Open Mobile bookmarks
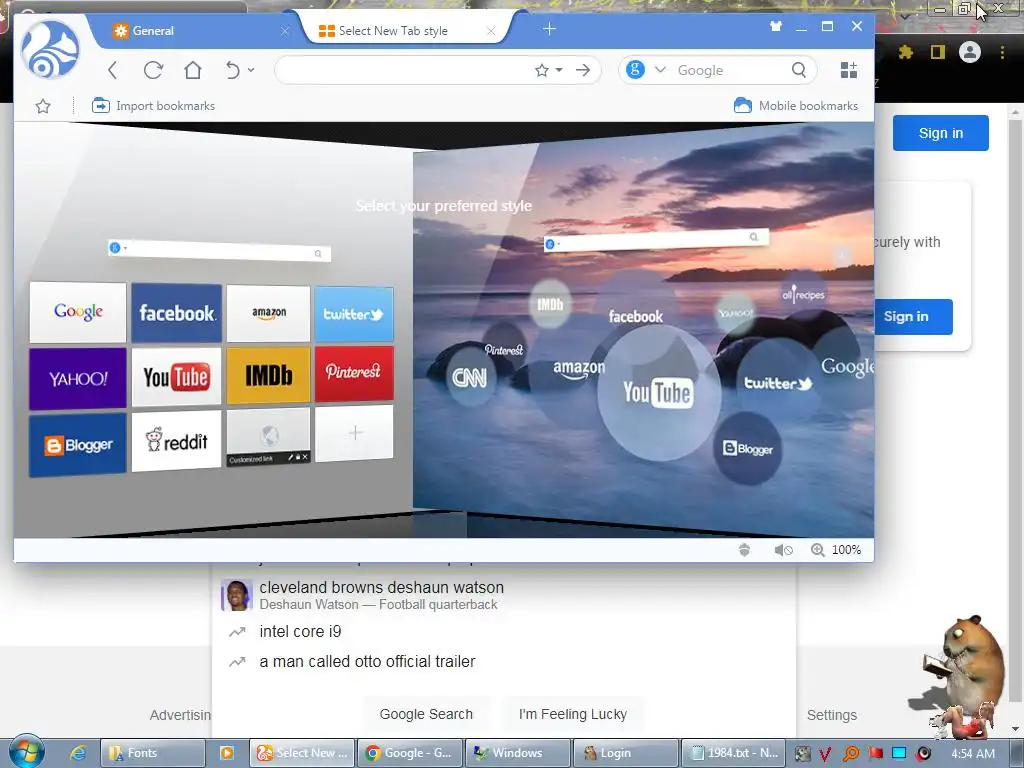This screenshot has height=768, width=1024. coord(796,106)
